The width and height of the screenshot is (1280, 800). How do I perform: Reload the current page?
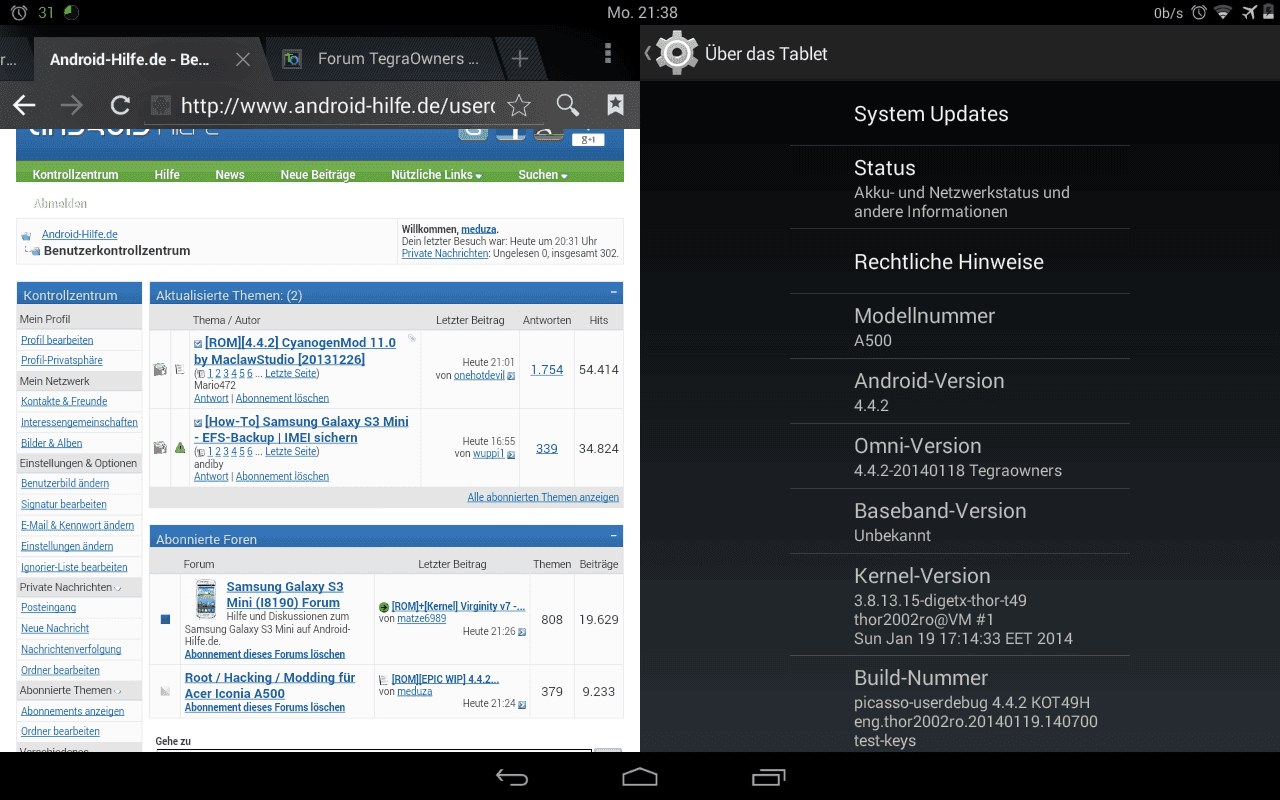pos(120,105)
